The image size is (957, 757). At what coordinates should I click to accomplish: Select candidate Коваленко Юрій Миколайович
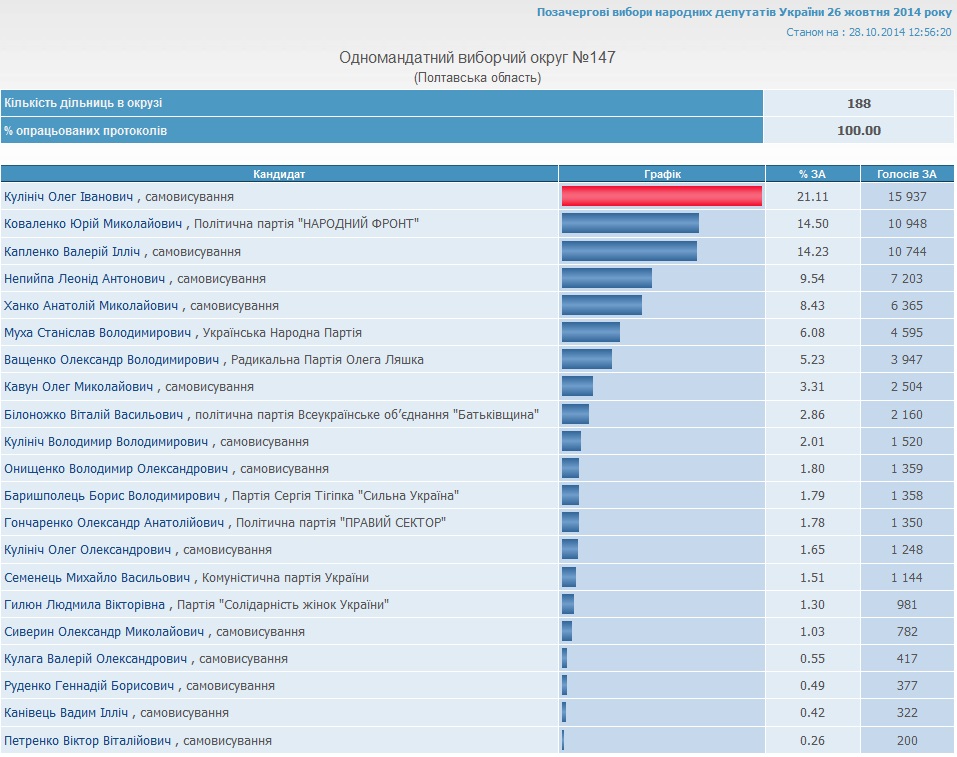pos(96,224)
